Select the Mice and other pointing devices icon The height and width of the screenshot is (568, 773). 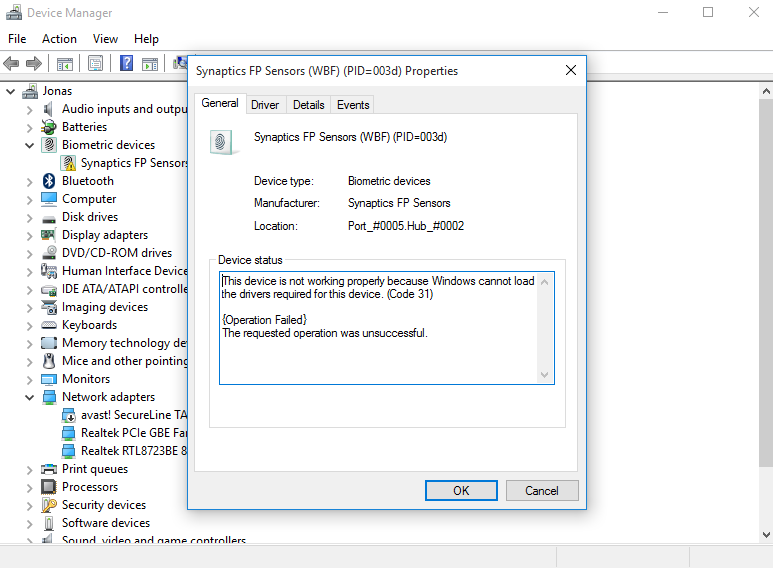[49, 361]
